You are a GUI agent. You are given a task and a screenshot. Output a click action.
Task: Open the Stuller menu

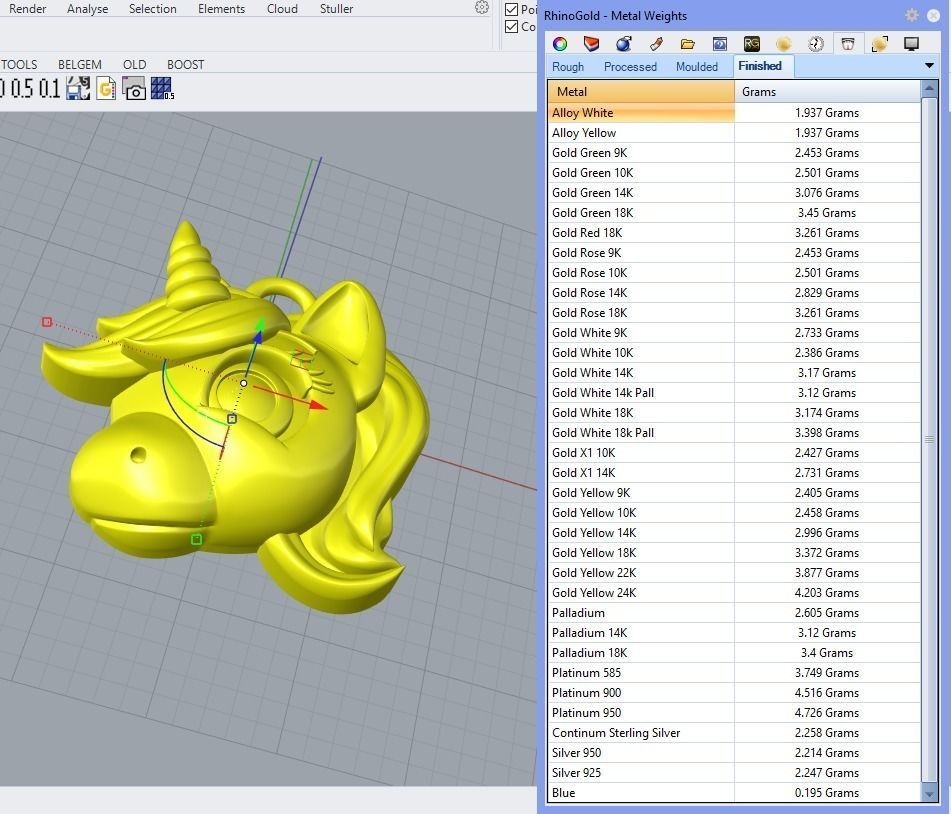click(337, 8)
